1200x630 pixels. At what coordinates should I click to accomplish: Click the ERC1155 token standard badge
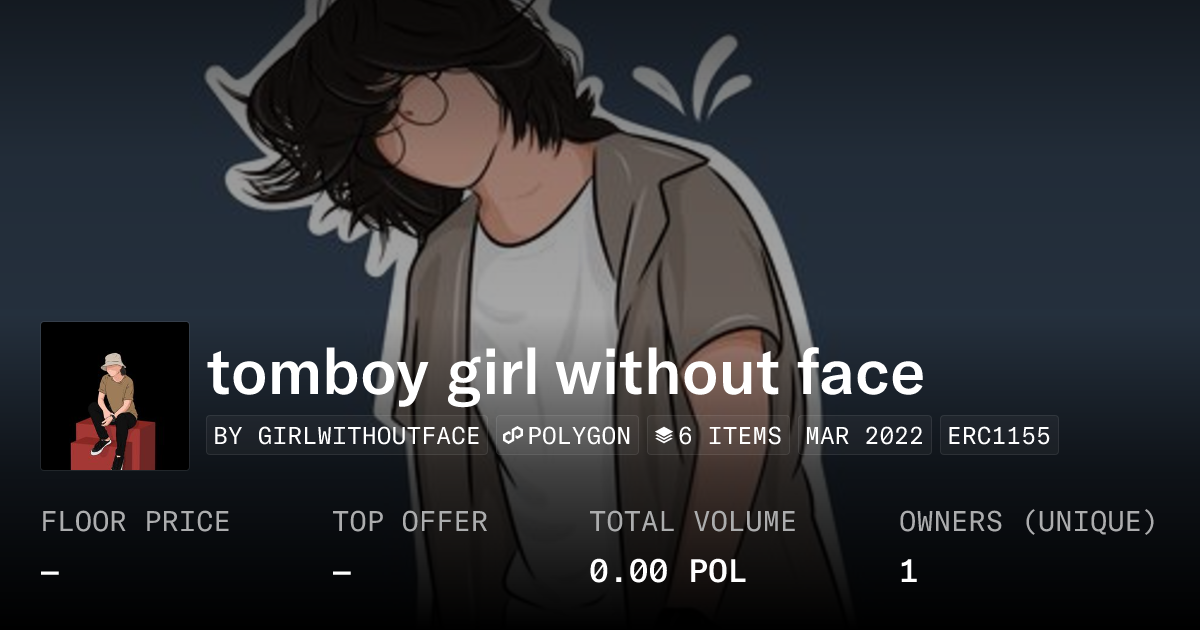click(999, 436)
